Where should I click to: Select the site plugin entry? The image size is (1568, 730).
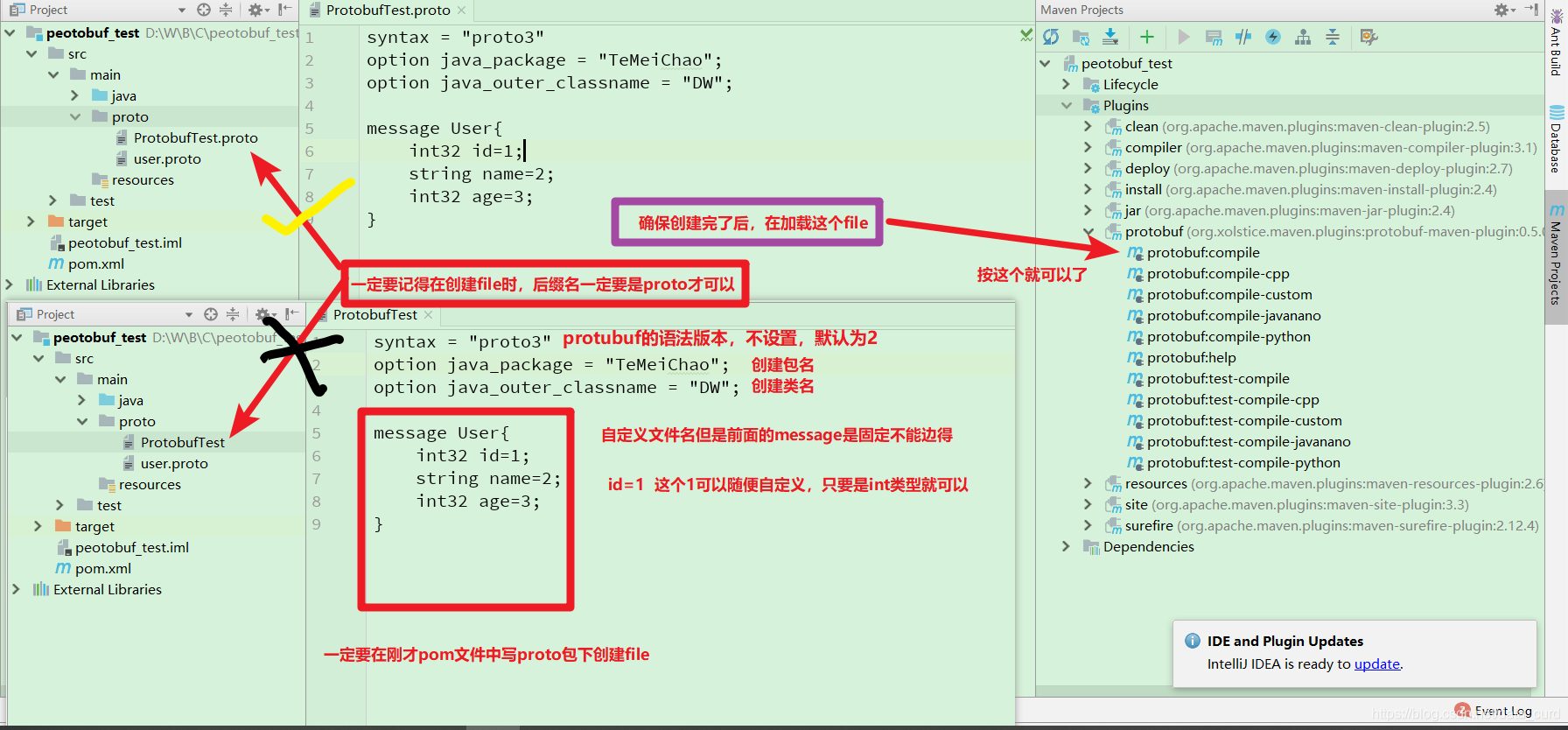1287,505
